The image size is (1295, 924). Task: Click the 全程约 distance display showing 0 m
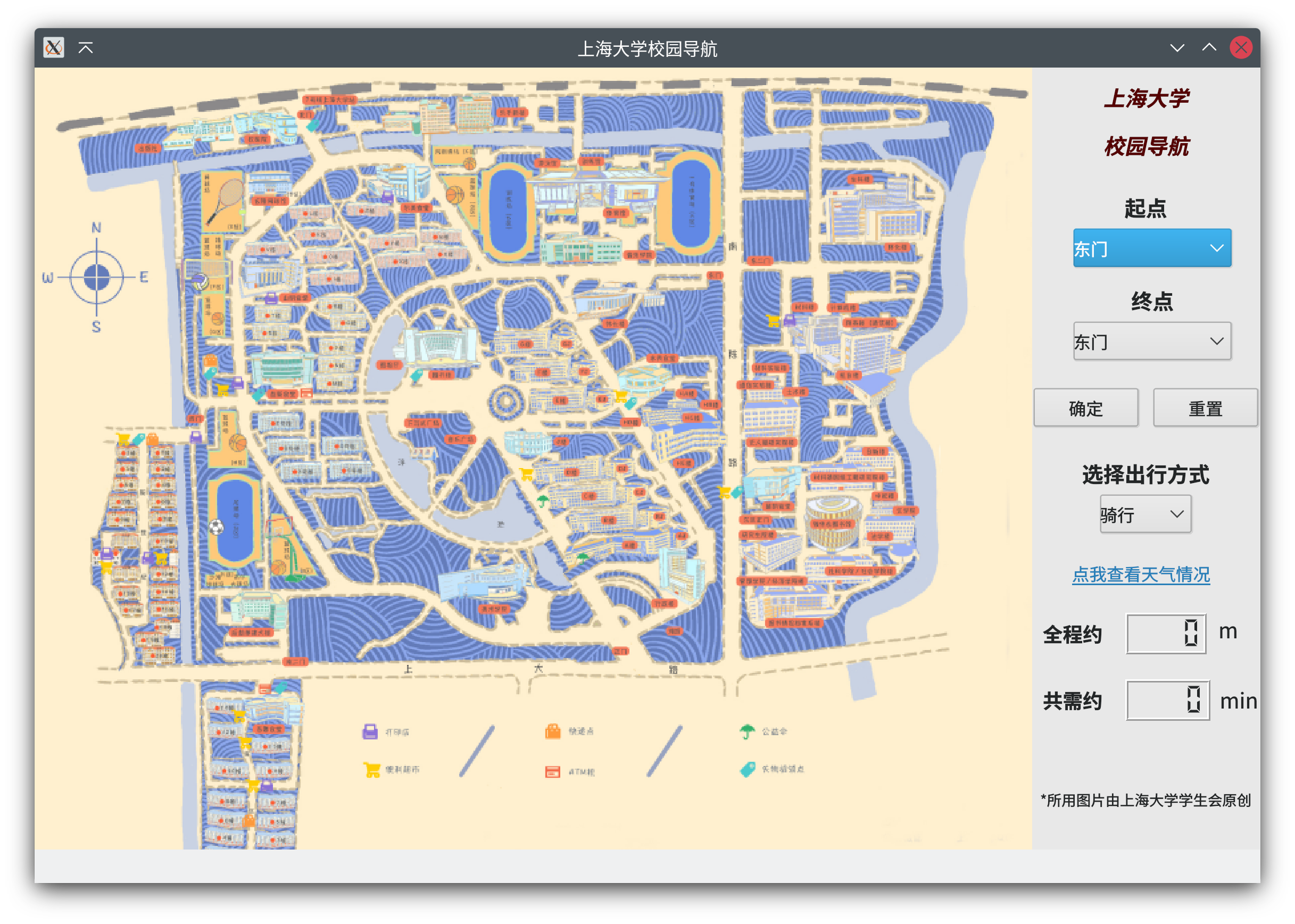[1166, 633]
